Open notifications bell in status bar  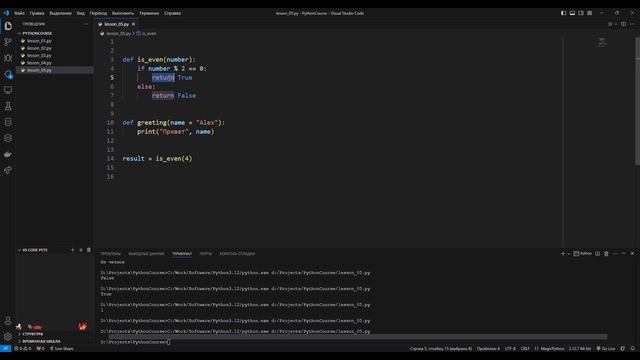pyautogui.click(x=633, y=349)
